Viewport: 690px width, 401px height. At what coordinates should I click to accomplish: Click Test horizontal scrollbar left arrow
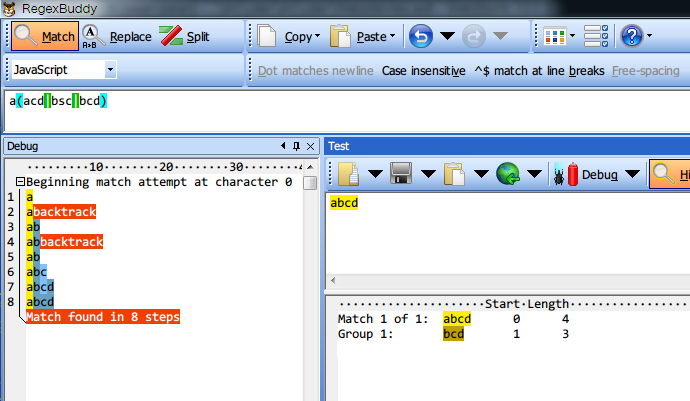point(333,280)
